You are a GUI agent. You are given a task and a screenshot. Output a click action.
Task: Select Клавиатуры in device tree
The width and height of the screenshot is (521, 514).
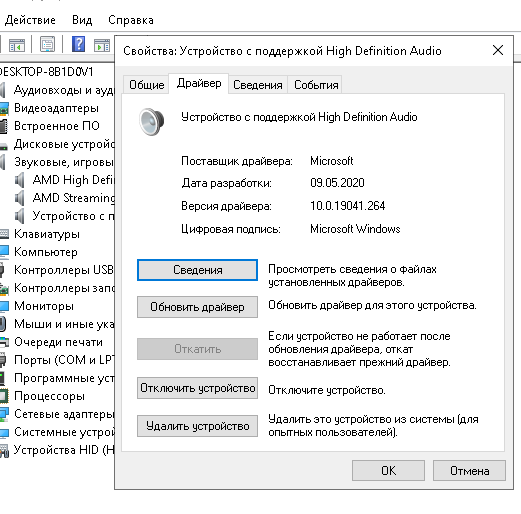click(x=47, y=234)
